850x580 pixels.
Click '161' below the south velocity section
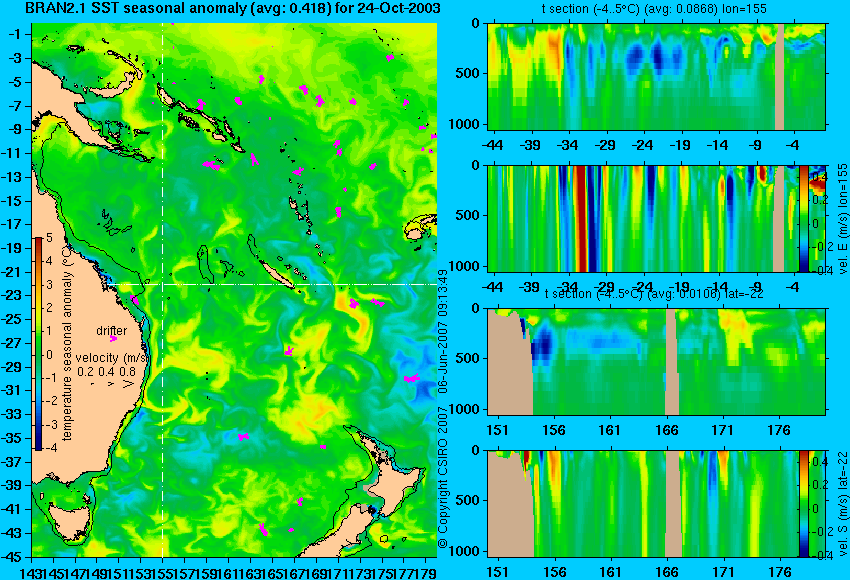tap(610, 572)
